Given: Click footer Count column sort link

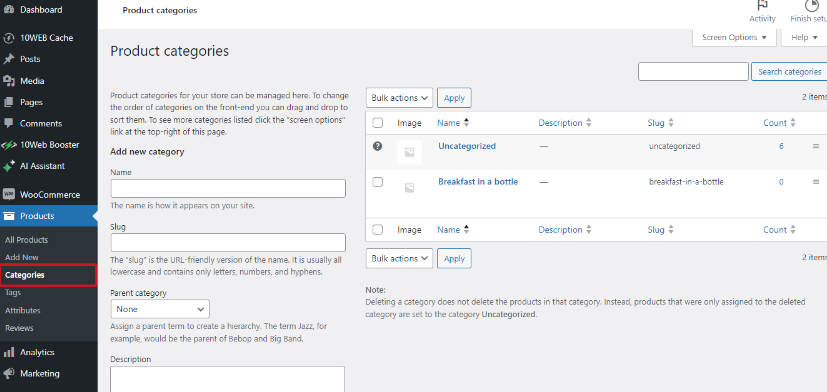Looking at the screenshot, I should click(779, 230).
